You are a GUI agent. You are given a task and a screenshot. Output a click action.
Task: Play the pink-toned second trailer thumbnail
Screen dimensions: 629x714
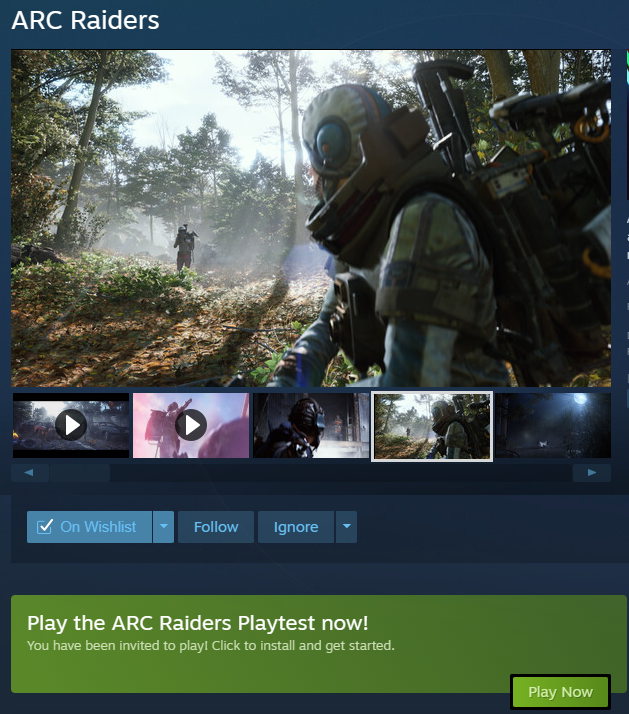click(191, 425)
